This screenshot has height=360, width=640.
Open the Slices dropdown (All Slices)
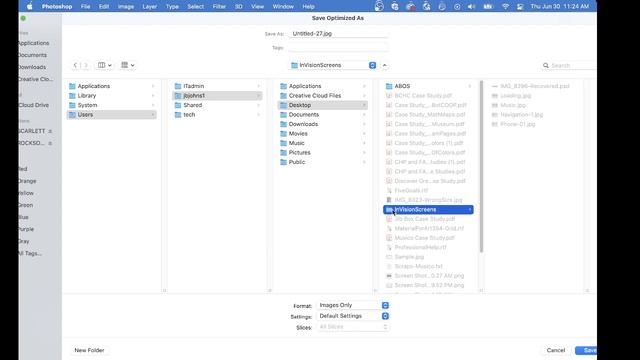tap(353, 327)
